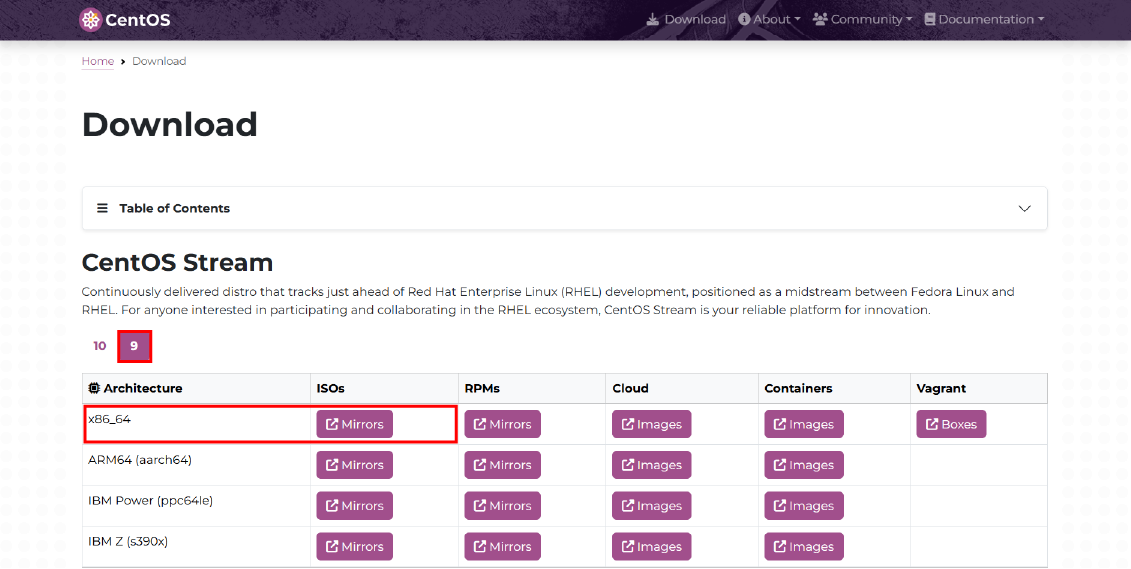Open ARM64 Cloud Images button
The width and height of the screenshot is (1131, 569).
click(x=651, y=465)
